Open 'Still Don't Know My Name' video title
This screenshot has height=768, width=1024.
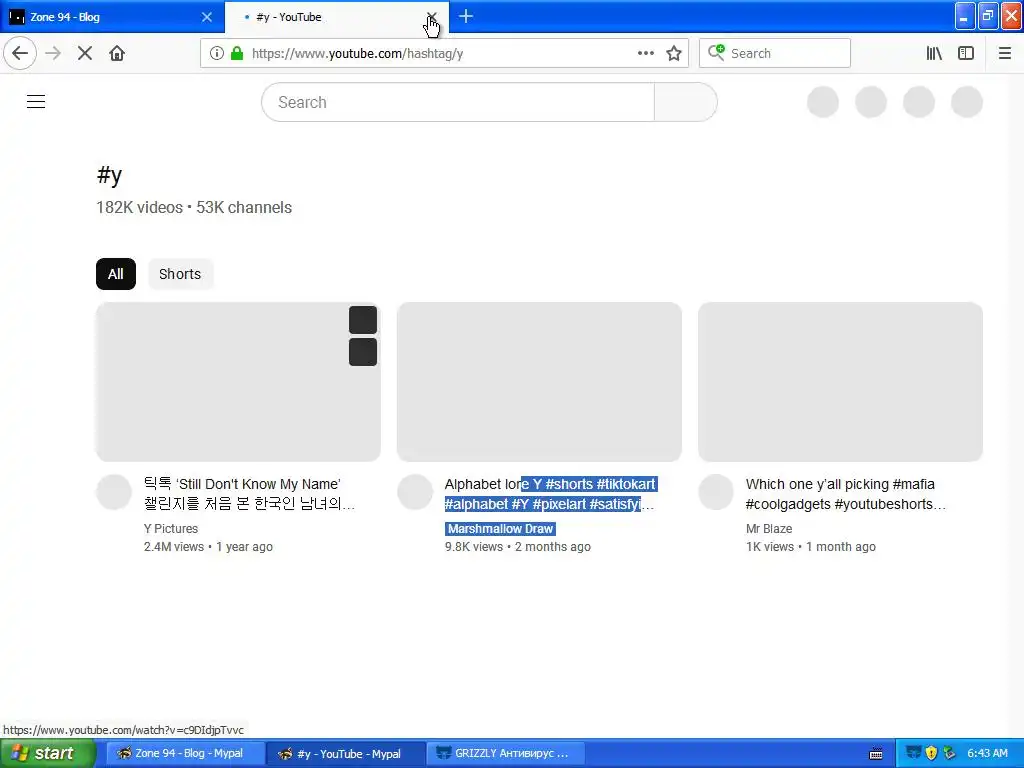(x=249, y=494)
